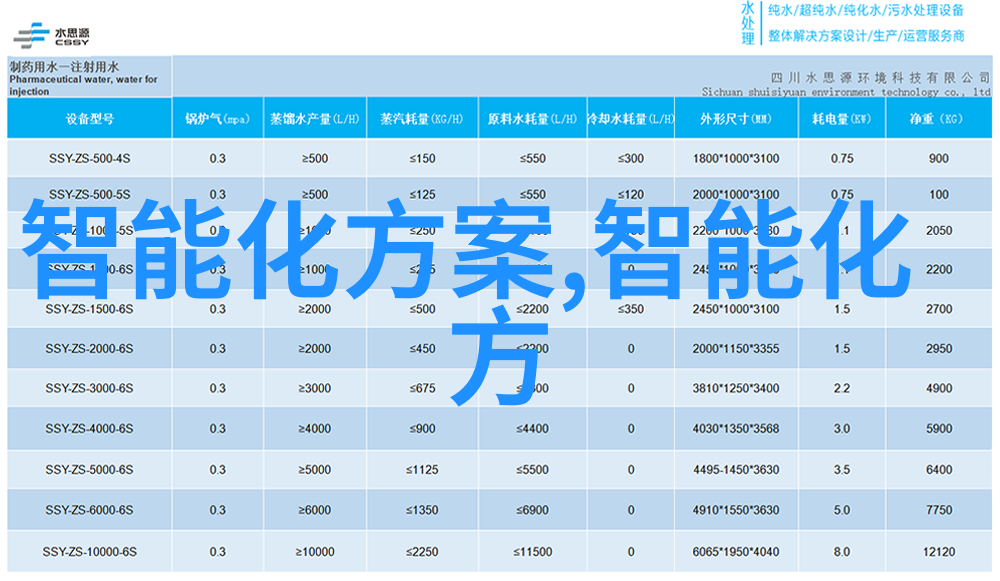Select the 外形尺寸(MM) column header
1000x581 pixels.
(x=736, y=119)
